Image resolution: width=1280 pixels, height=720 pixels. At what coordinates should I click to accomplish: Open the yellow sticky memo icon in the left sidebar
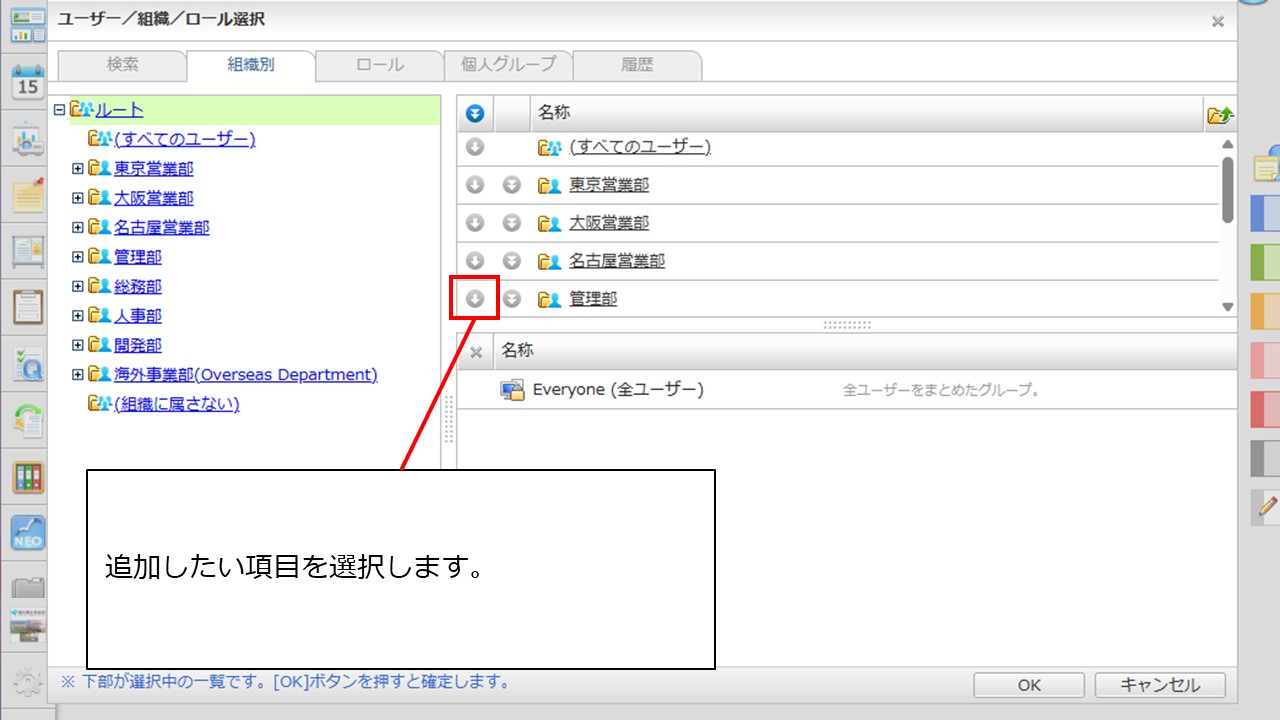pos(27,194)
